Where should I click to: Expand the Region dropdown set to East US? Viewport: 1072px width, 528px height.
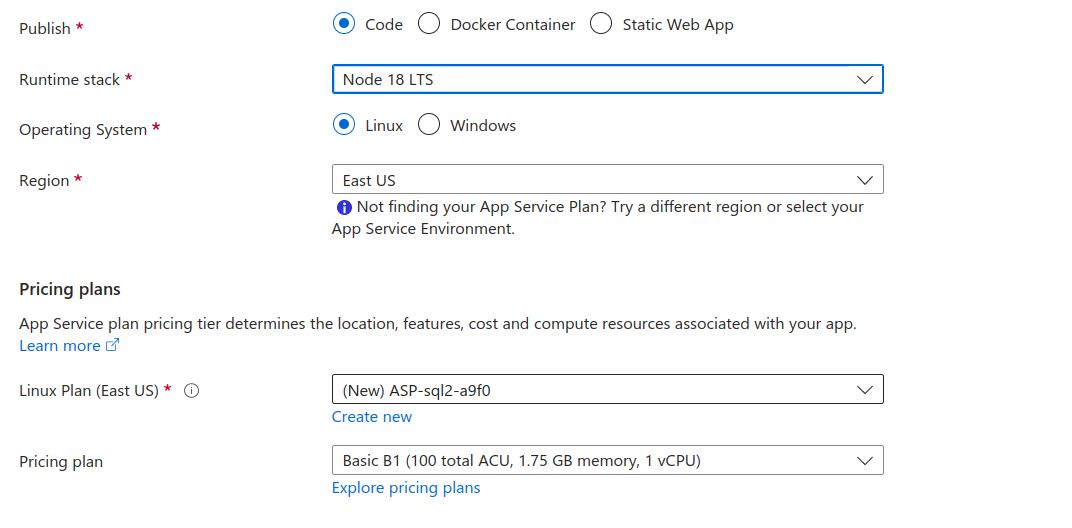coord(607,180)
